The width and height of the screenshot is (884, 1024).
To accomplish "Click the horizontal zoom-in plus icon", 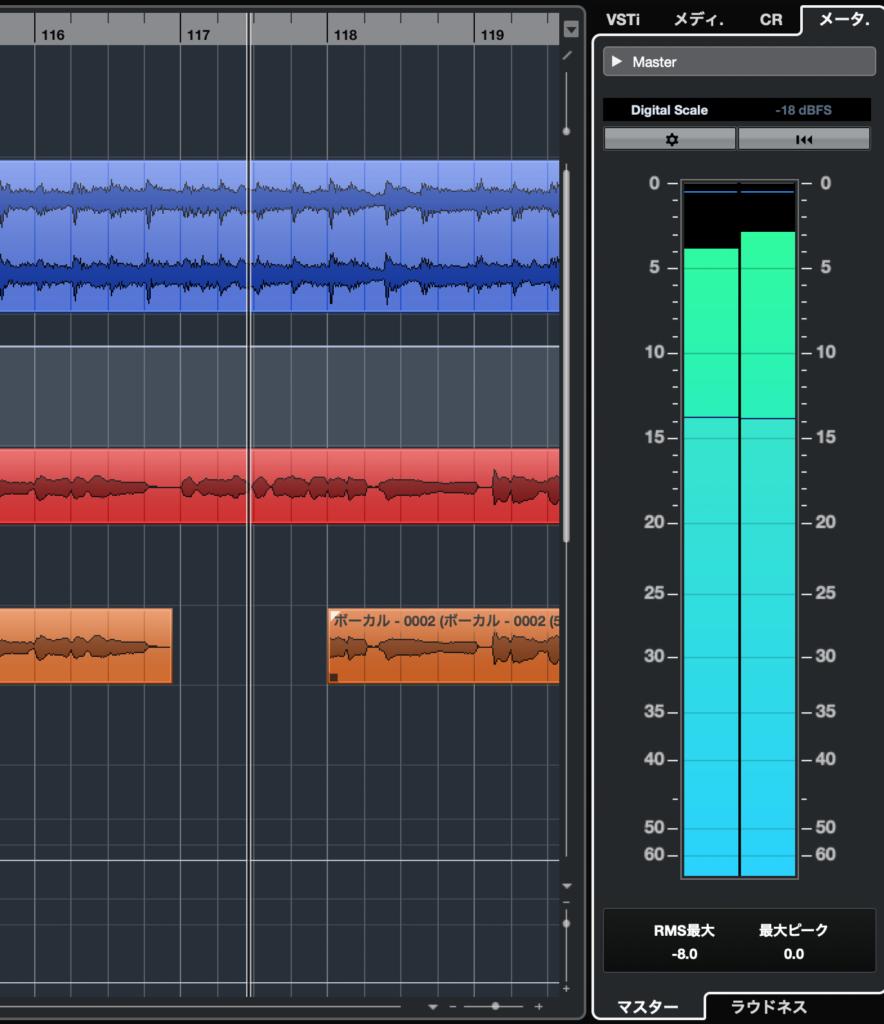I will coord(539,1006).
